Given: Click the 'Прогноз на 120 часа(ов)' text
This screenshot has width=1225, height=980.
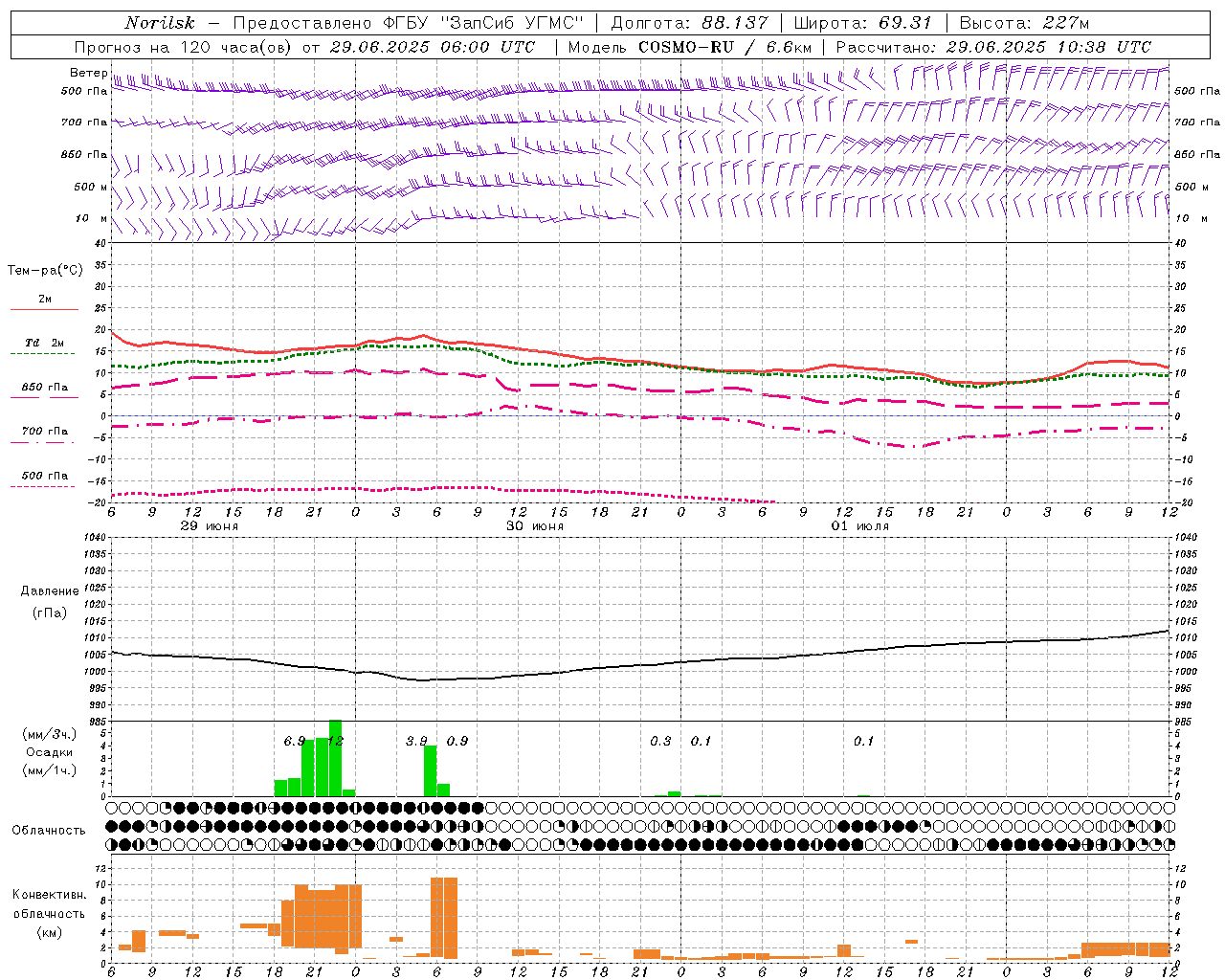Looking at the screenshot, I should [183, 47].
